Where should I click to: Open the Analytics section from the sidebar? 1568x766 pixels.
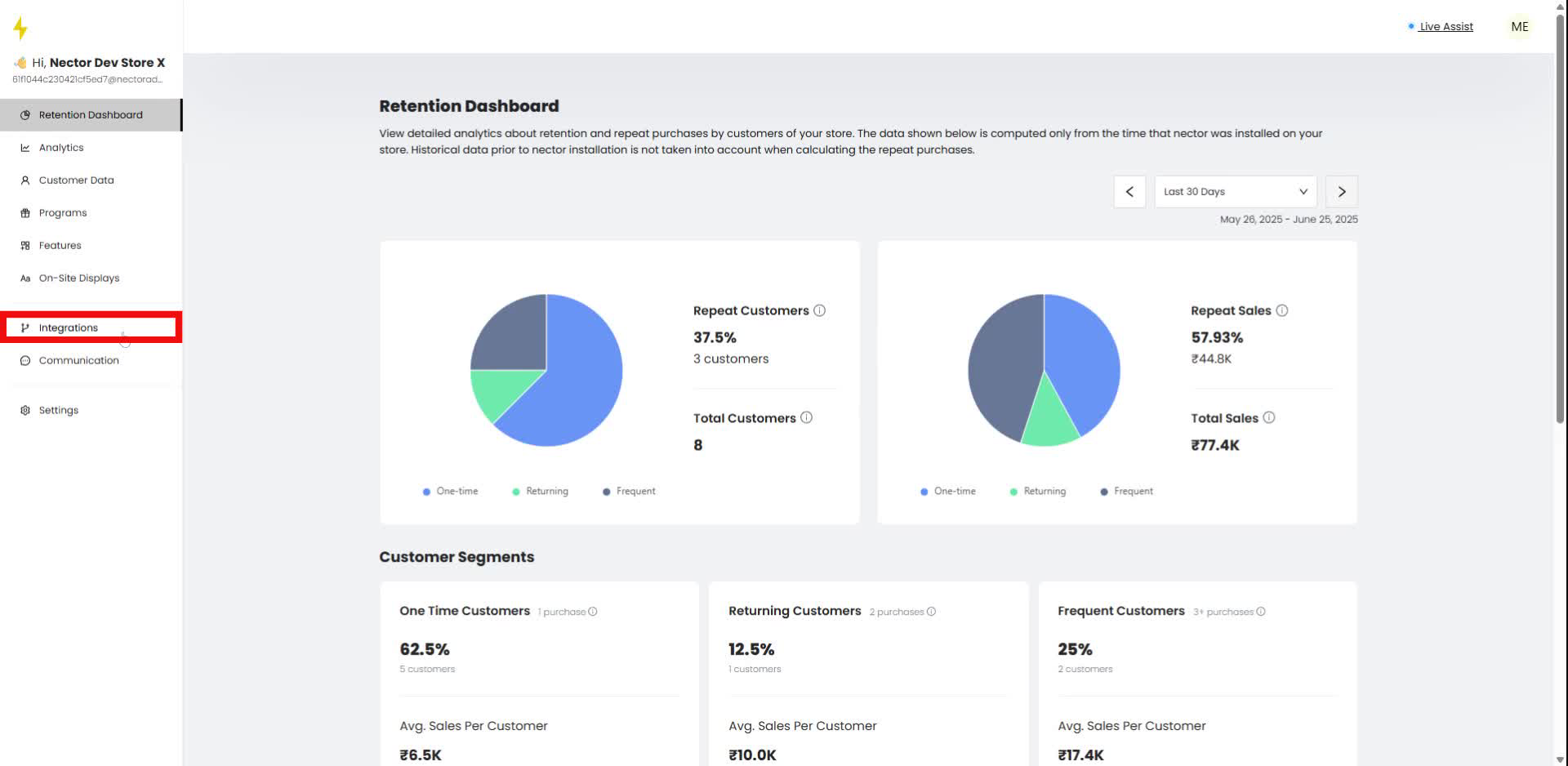(60, 147)
